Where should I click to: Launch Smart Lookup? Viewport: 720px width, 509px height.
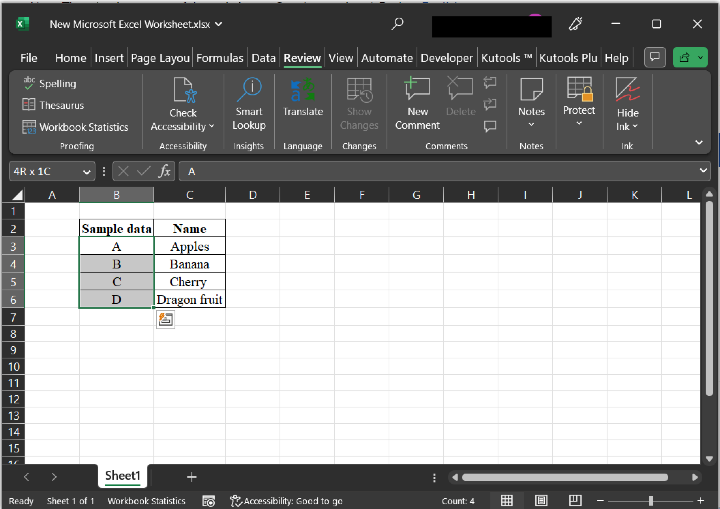coord(249,103)
